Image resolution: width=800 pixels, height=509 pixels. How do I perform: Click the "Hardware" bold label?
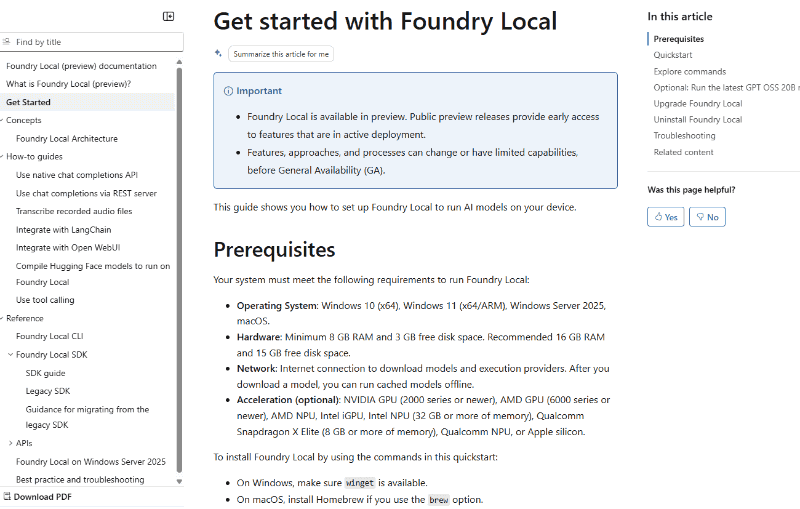coord(259,337)
